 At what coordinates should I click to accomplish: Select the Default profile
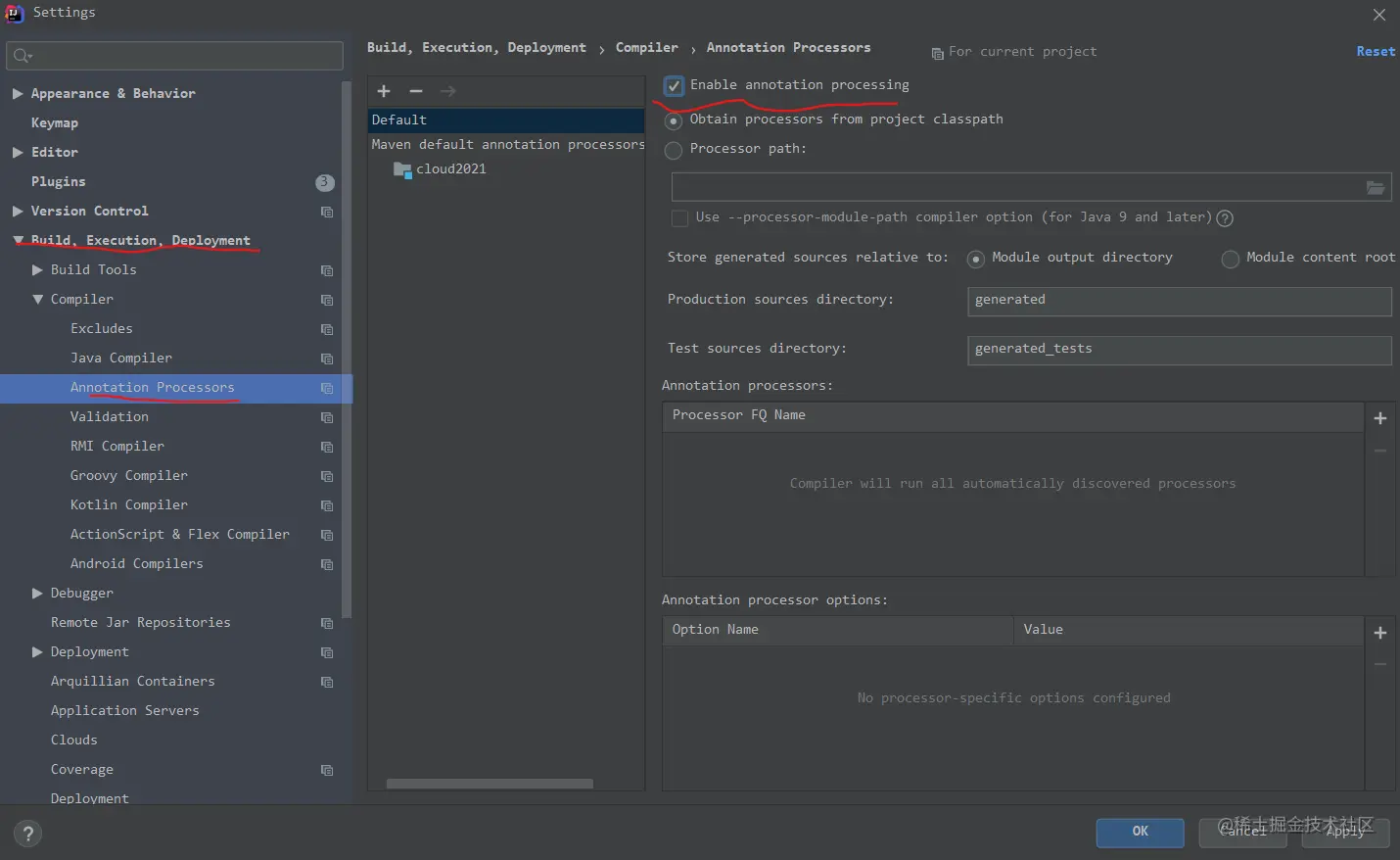[x=506, y=119]
